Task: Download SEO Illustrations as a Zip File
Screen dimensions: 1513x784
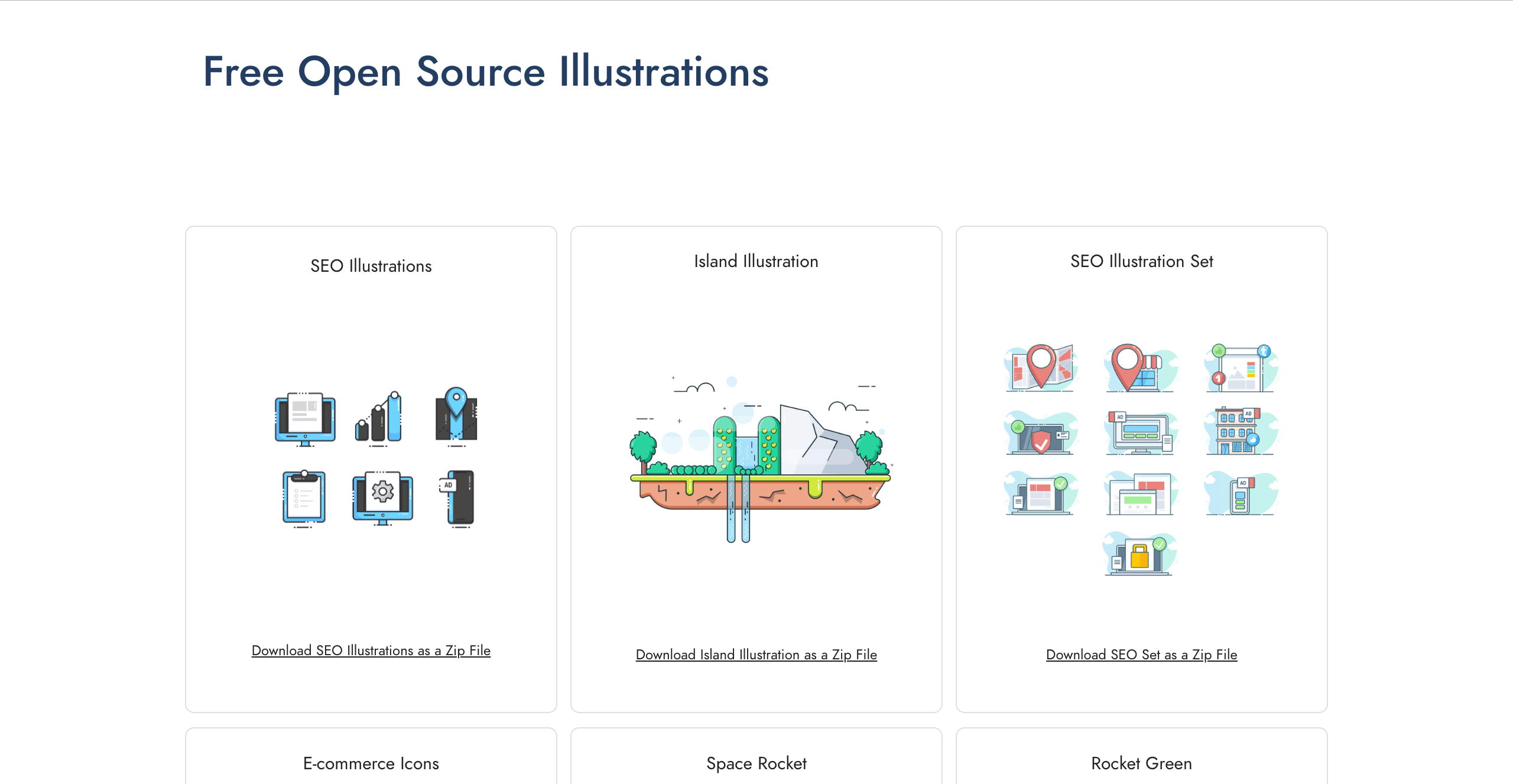Action: [x=371, y=650]
